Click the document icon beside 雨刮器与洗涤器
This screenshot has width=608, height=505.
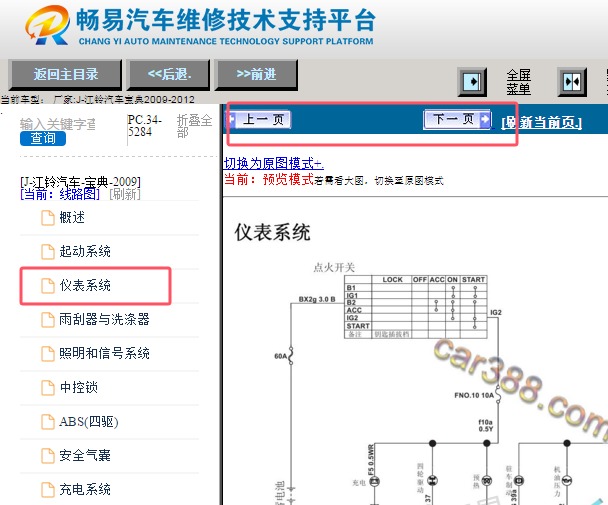(x=48, y=320)
